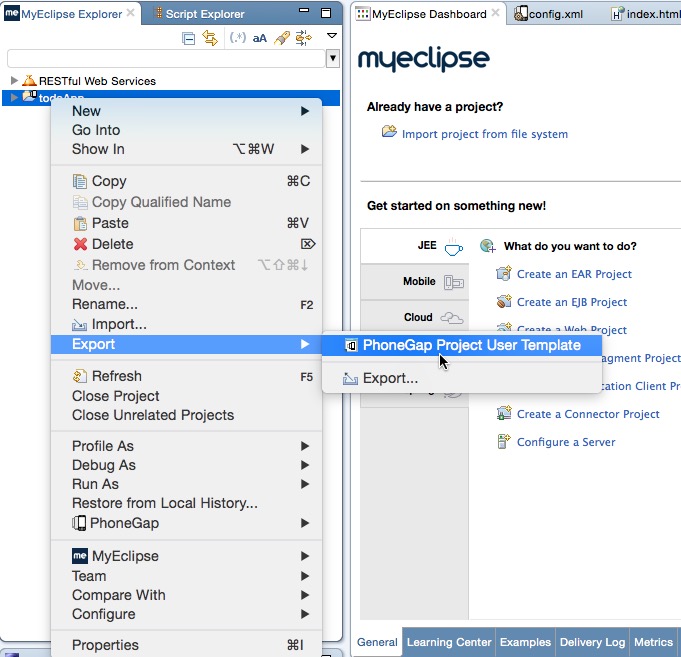The width and height of the screenshot is (681, 657).
Task: Click Configure a Server link
Action: (566, 442)
